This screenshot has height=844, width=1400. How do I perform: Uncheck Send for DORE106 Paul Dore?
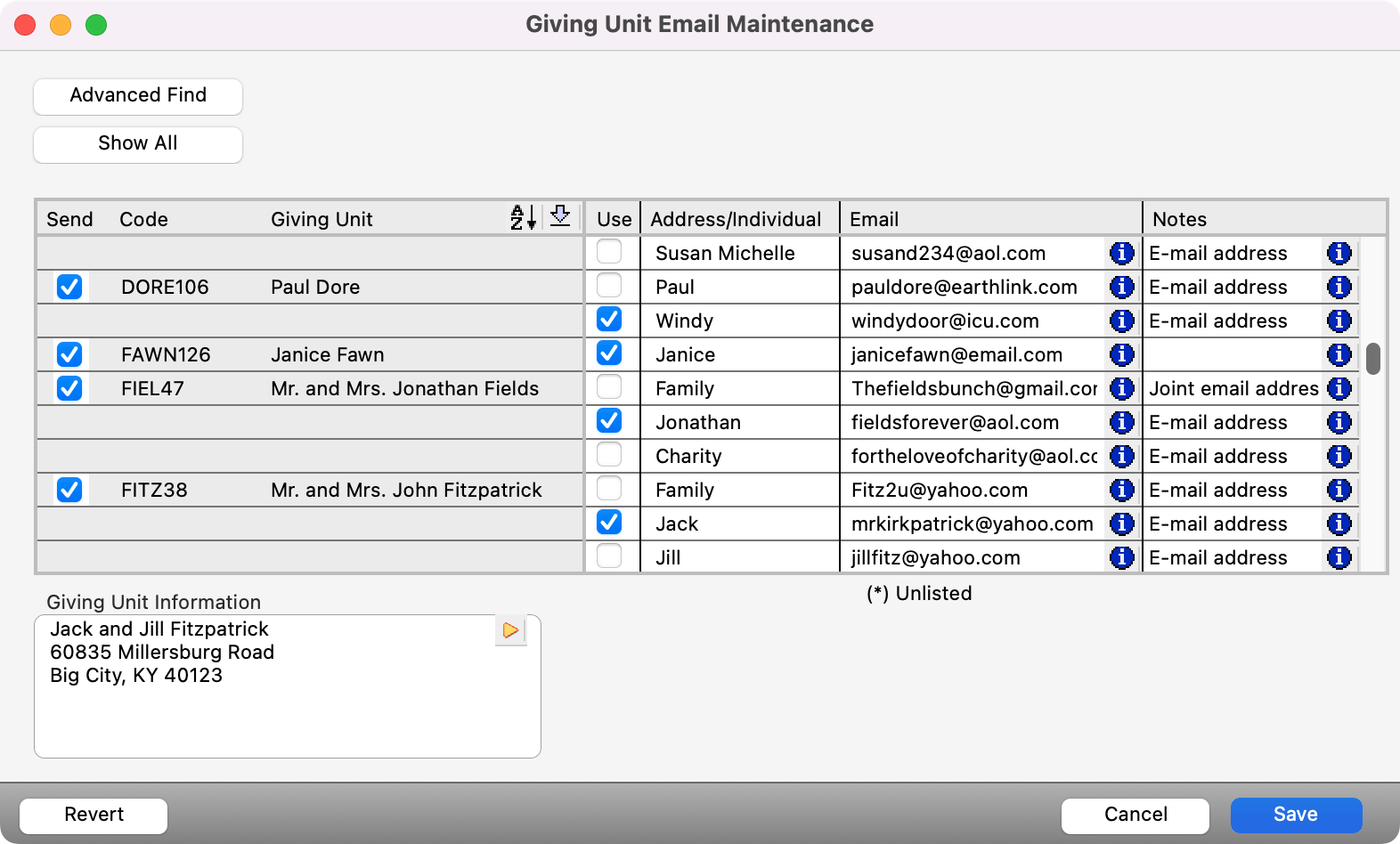[x=69, y=287]
